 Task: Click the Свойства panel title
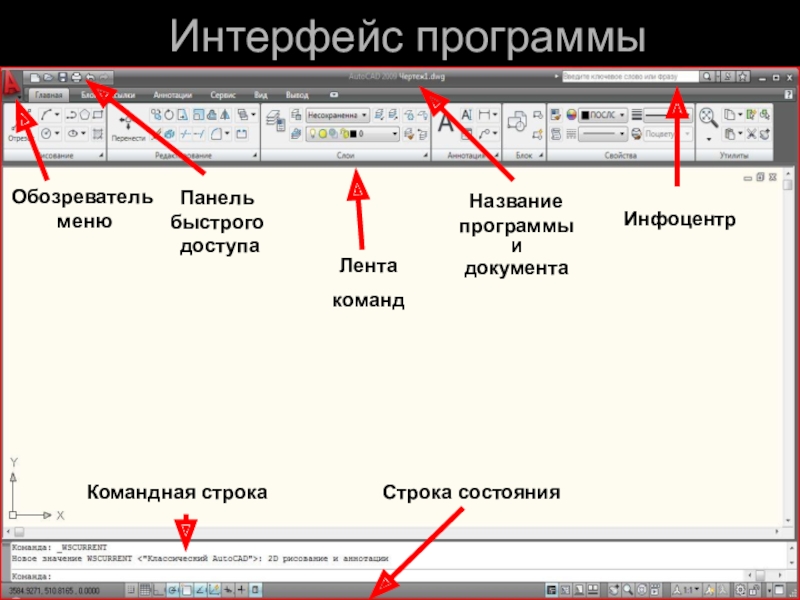click(620, 155)
